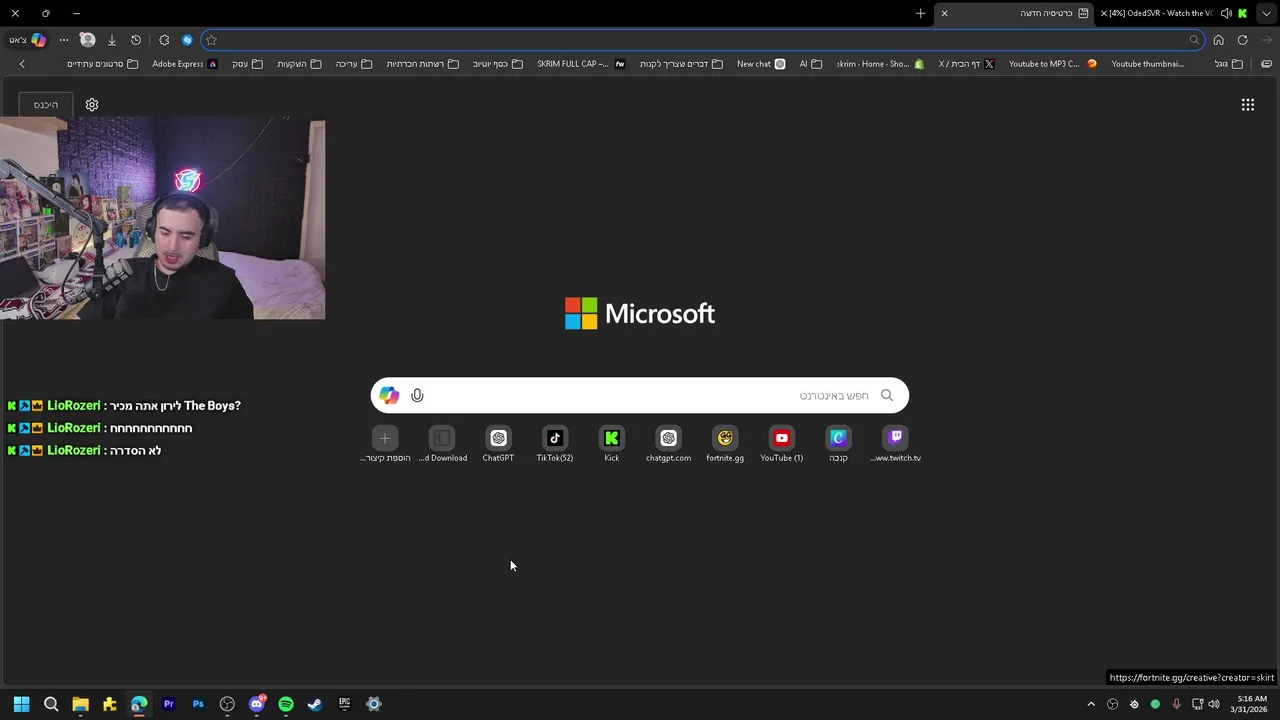
Task: Open the 'עסק' bookmark folder
Action: pos(247,64)
